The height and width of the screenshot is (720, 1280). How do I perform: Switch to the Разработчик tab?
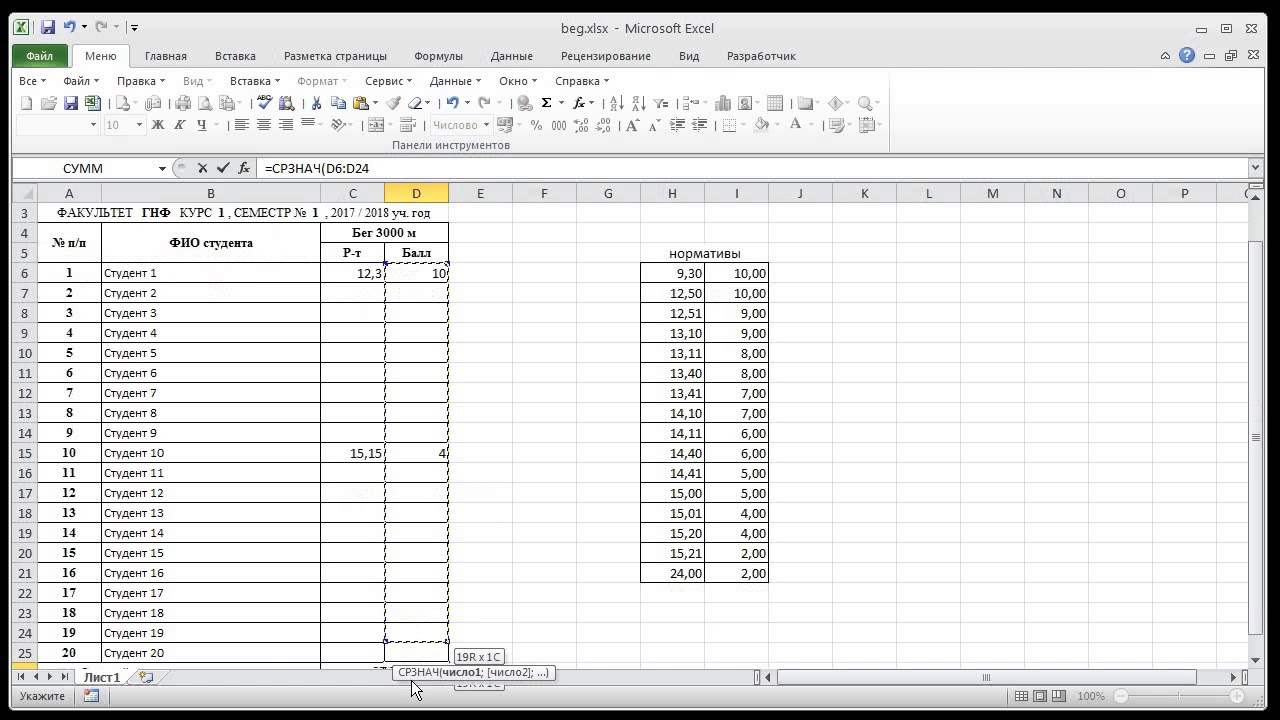[x=761, y=56]
